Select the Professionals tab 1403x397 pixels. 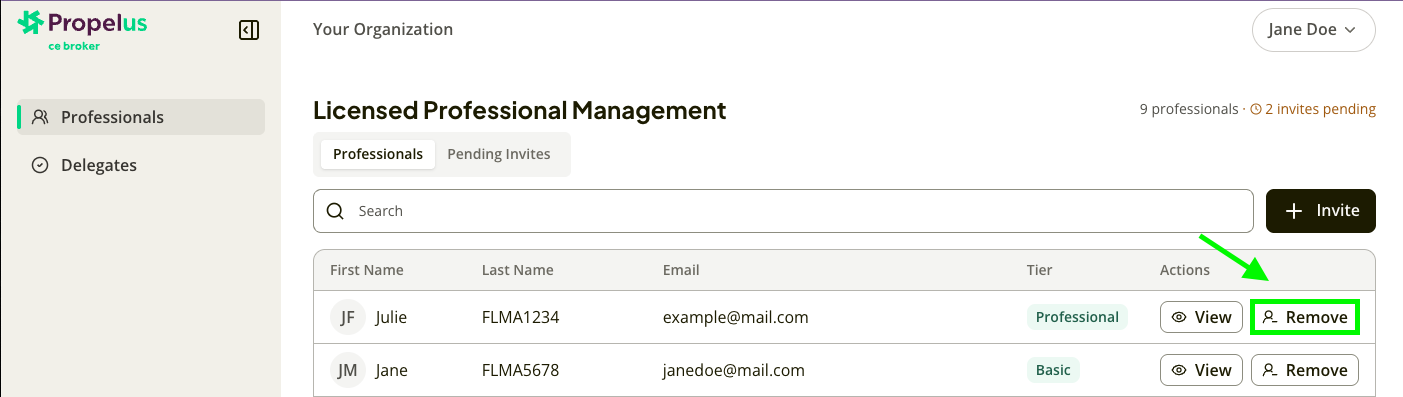(378, 154)
